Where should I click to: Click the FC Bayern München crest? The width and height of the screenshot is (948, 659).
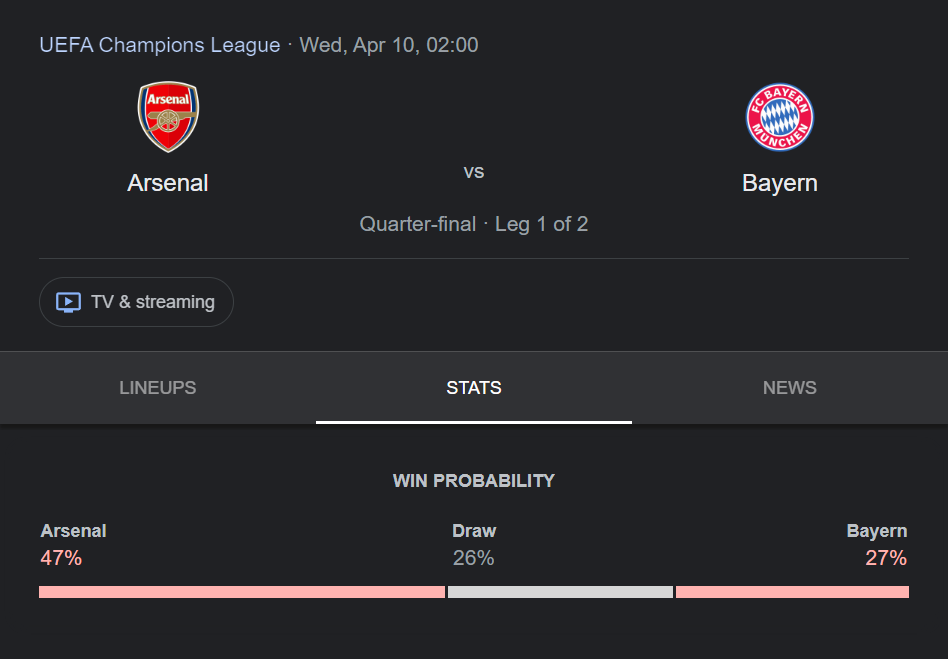(x=779, y=117)
